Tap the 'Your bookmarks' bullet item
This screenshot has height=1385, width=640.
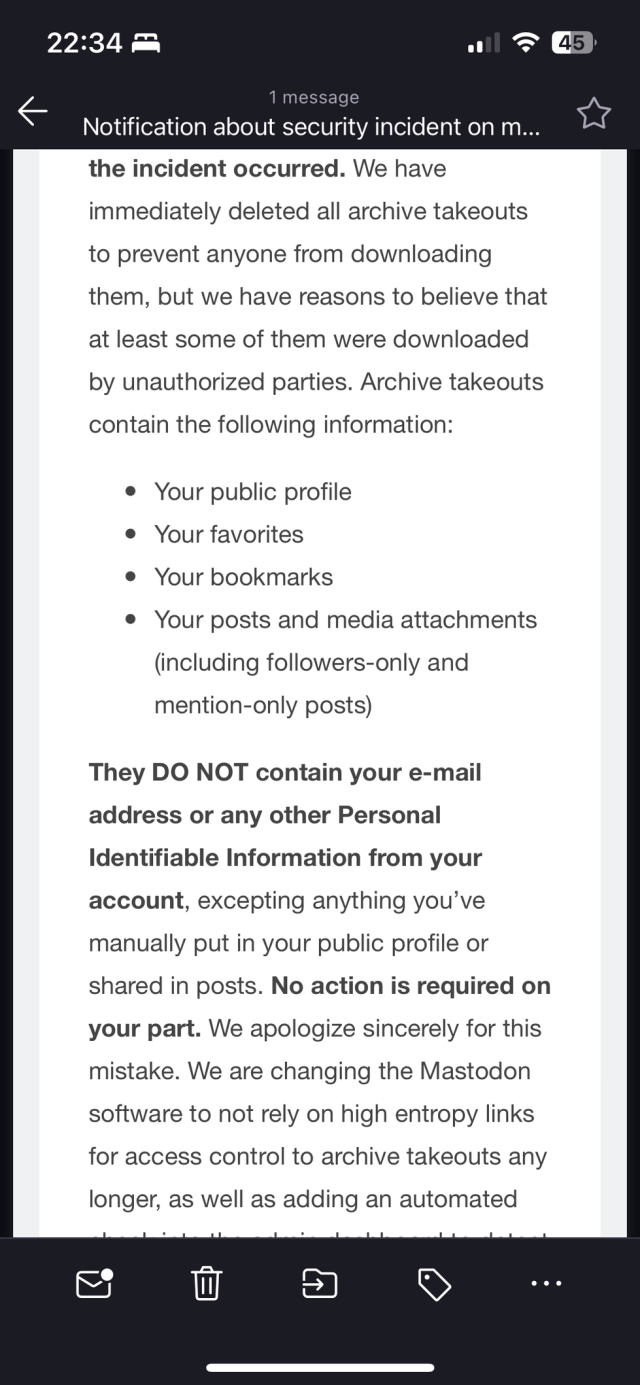(243, 577)
